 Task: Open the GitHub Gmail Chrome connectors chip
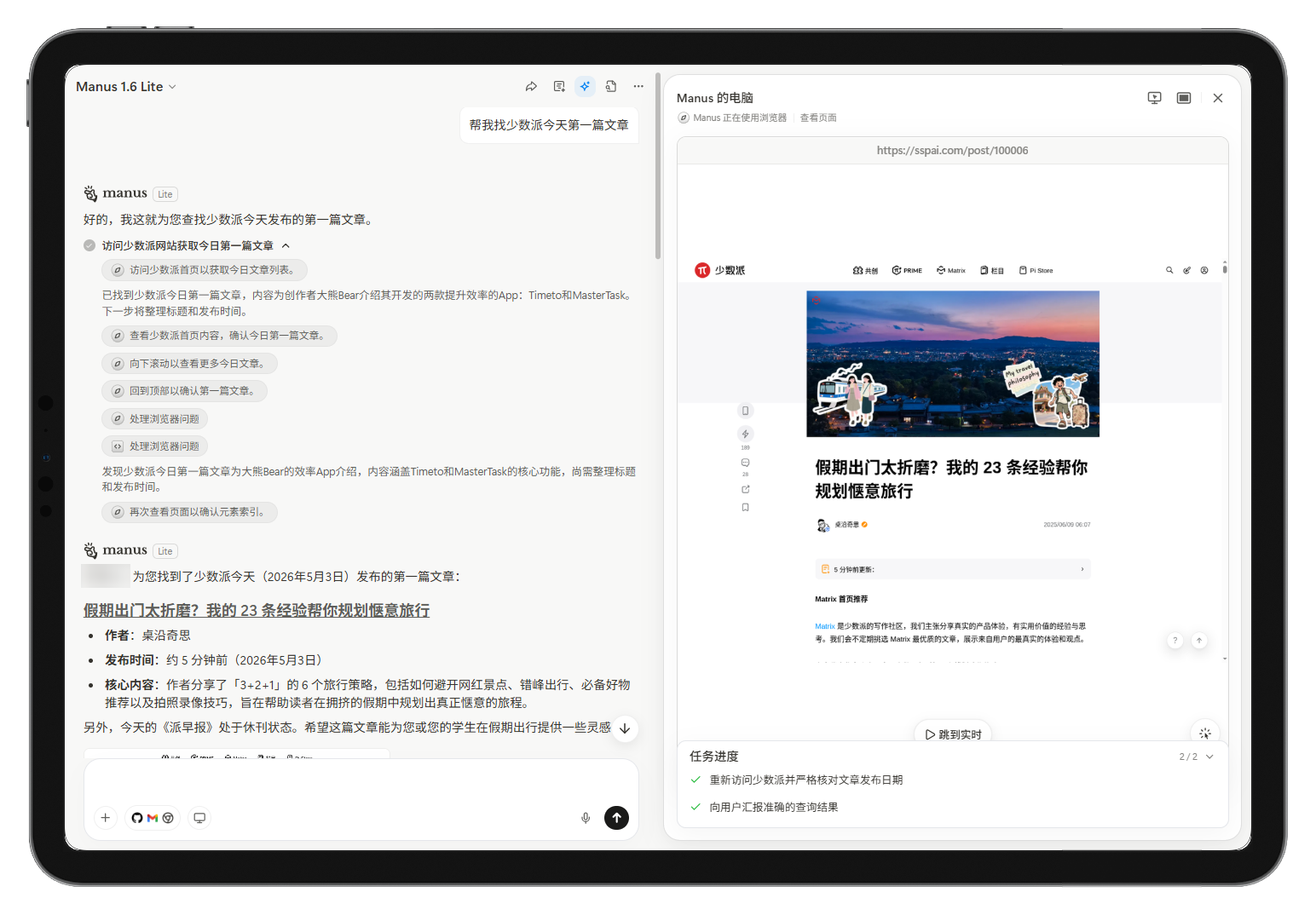[153, 818]
